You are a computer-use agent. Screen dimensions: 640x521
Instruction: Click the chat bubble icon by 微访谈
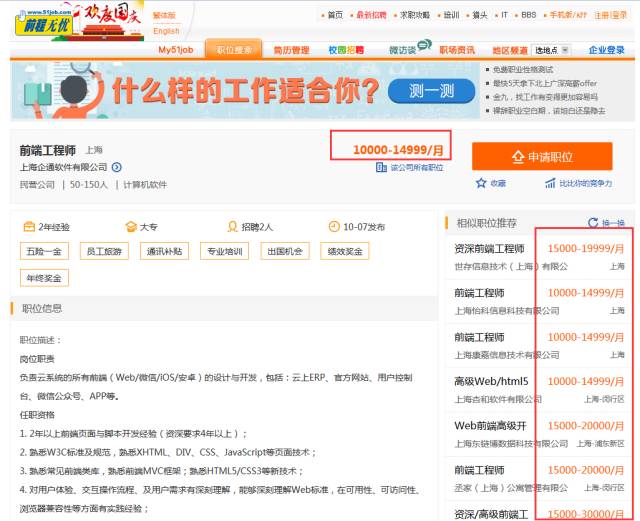[424, 44]
